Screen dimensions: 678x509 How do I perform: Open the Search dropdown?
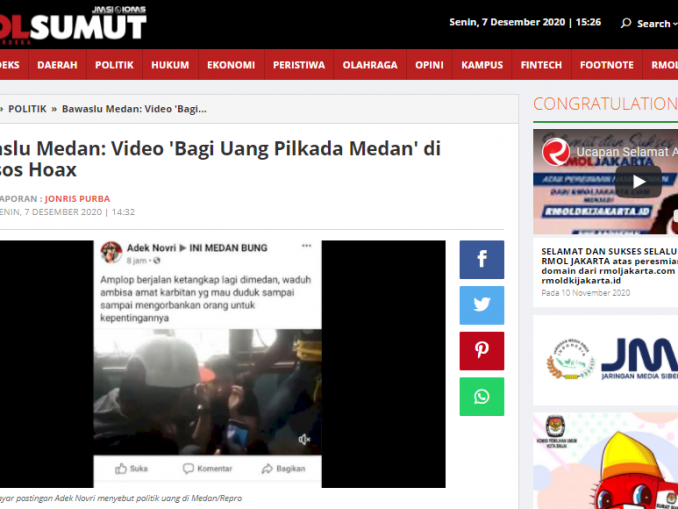tap(656, 23)
